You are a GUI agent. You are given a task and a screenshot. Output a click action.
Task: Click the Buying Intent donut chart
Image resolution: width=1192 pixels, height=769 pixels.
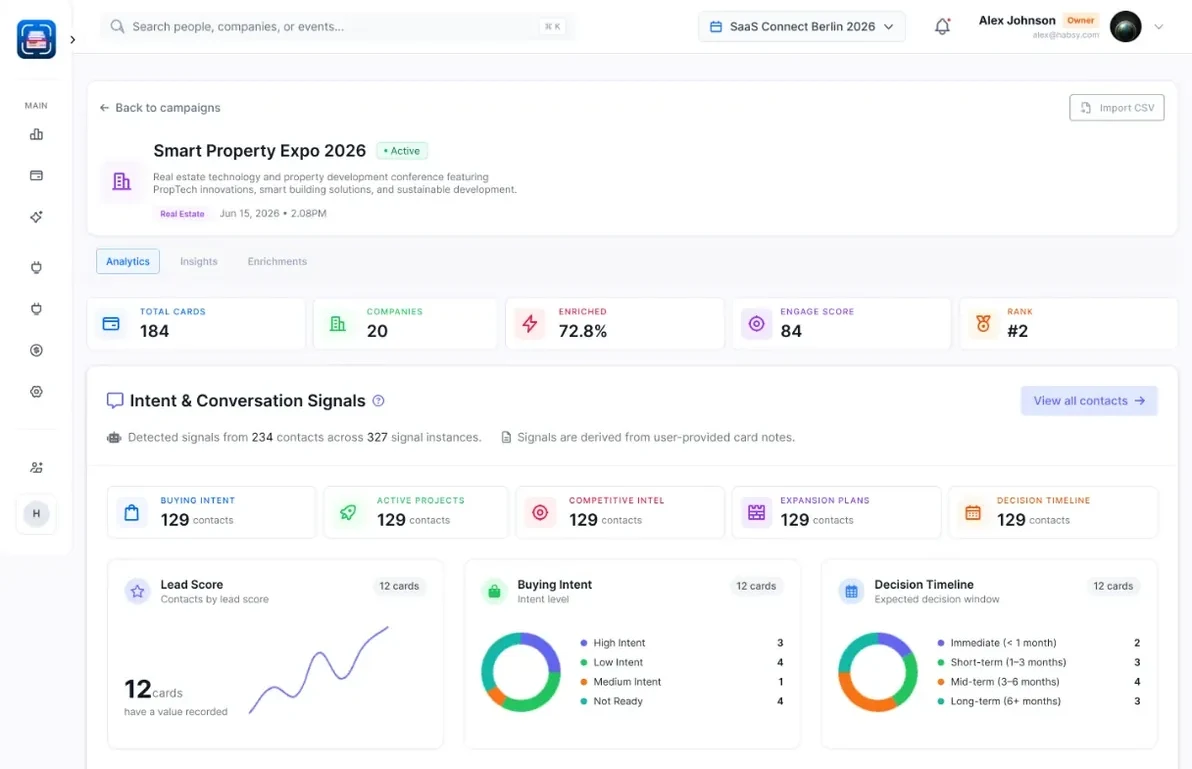pos(521,672)
